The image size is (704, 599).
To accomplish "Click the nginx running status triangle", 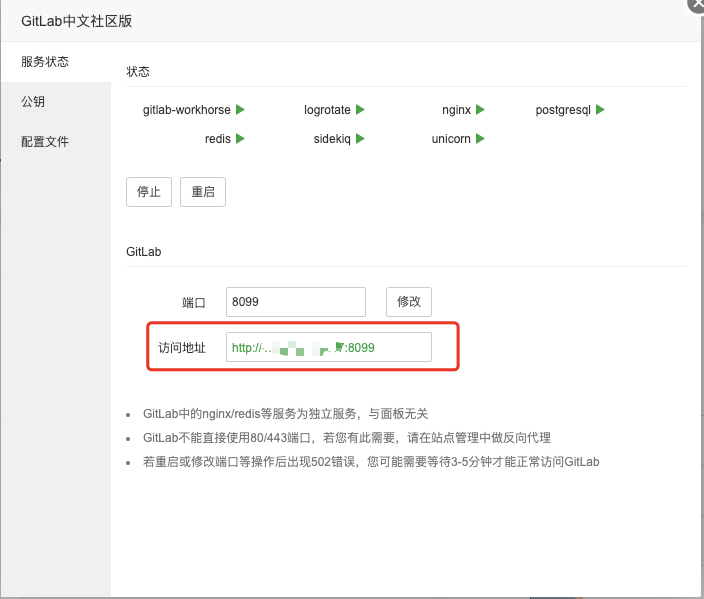I will tap(480, 110).
